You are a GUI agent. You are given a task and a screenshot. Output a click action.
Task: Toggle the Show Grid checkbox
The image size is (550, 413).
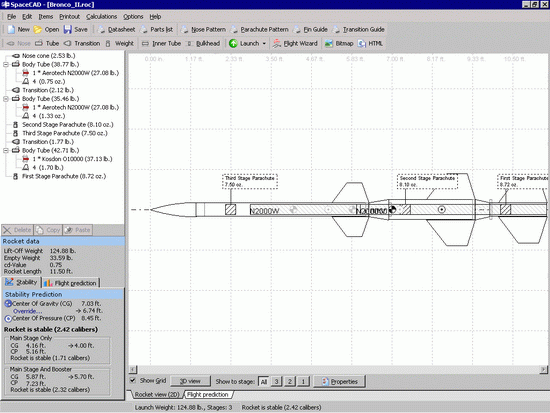pyautogui.click(x=133, y=380)
